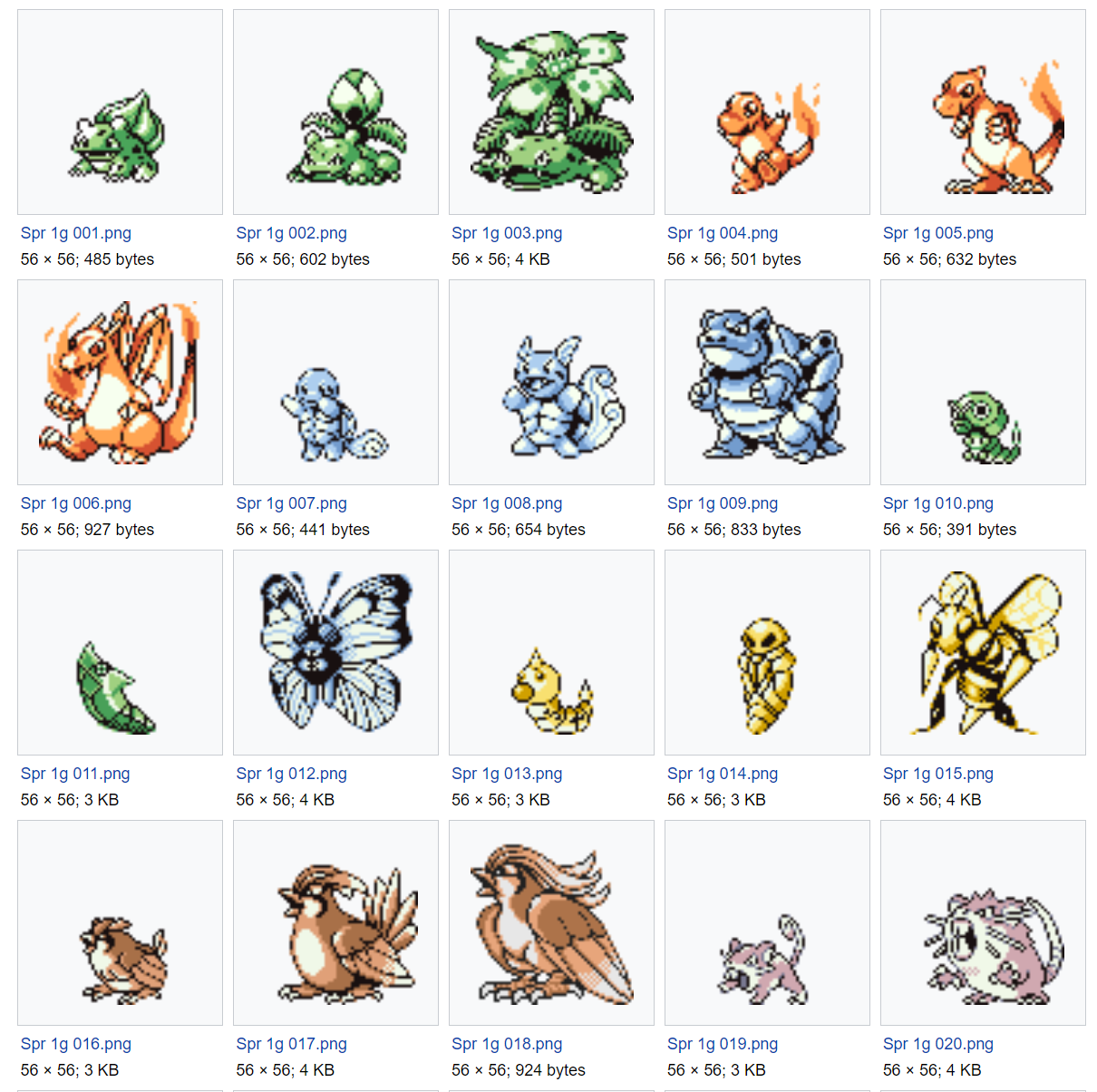Open the green Bulbasaur sprite thumbnail

pos(120,112)
